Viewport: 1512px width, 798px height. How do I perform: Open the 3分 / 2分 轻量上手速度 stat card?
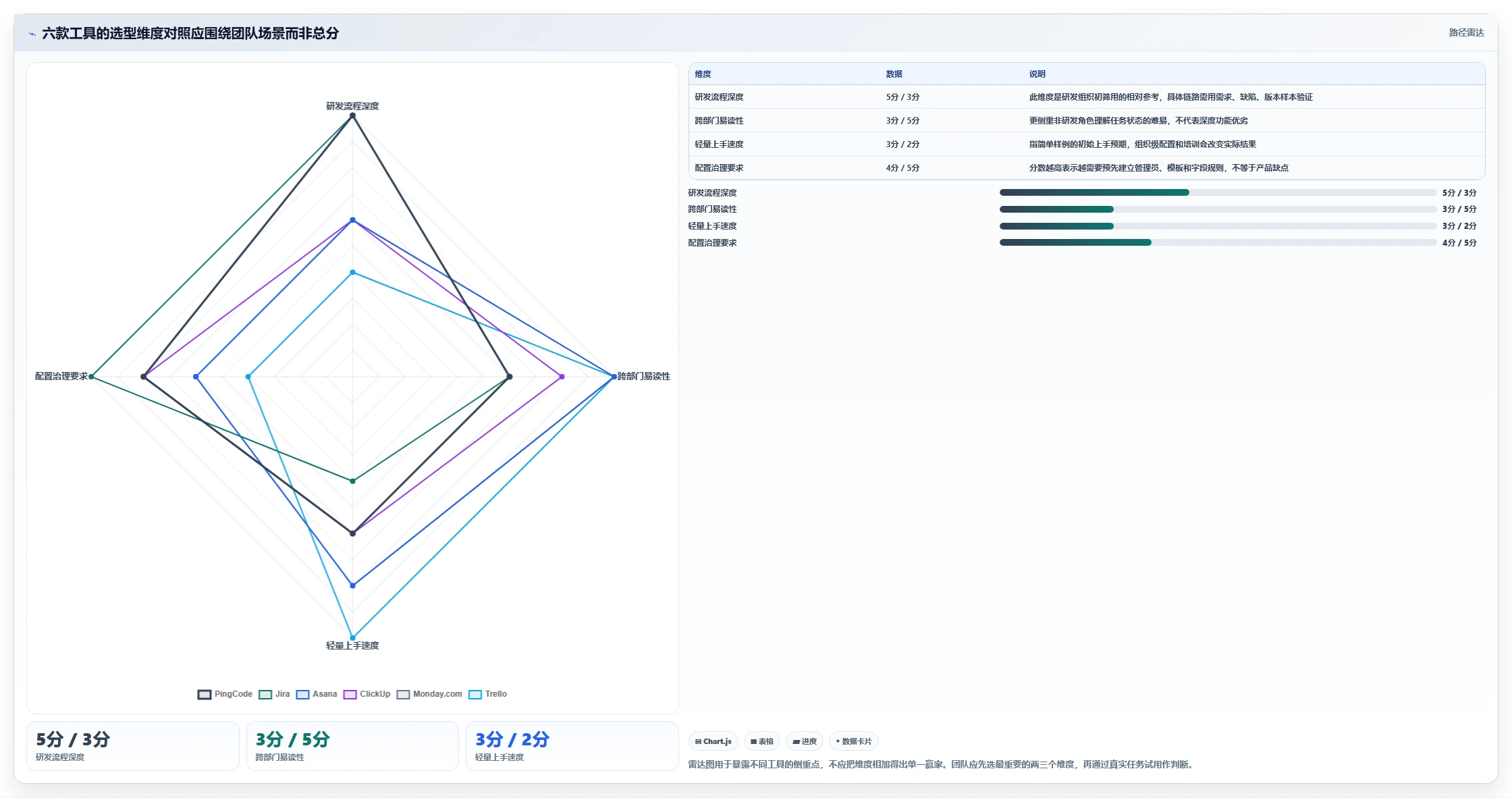[x=572, y=746]
